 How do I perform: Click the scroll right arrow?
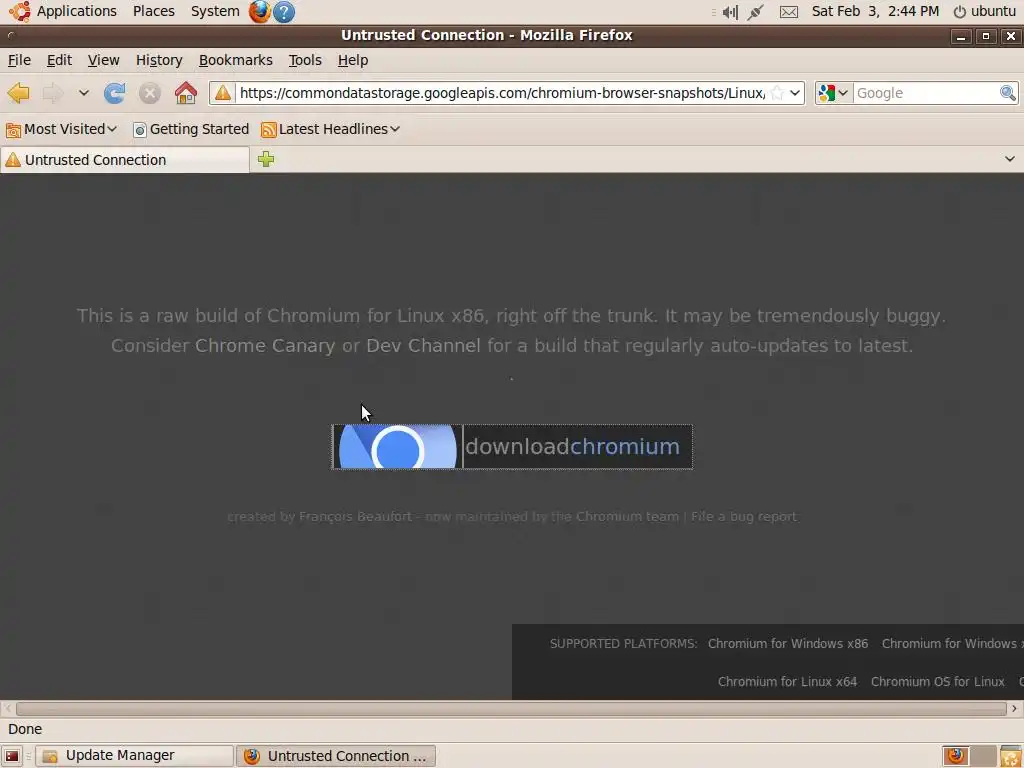tap(1014, 709)
